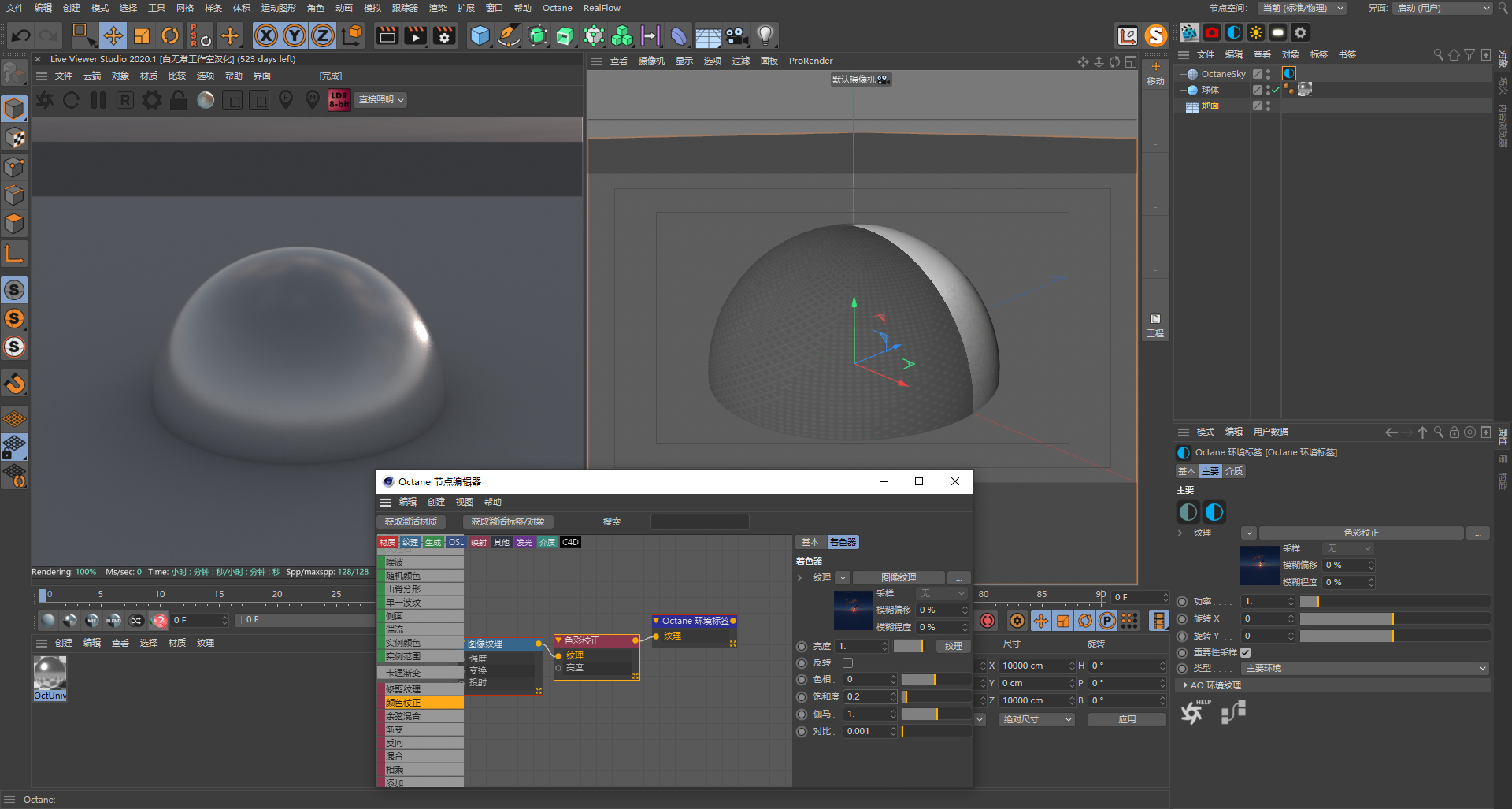Toggle Y axis lock
This screenshot has width=1512, height=809.
tap(295, 35)
